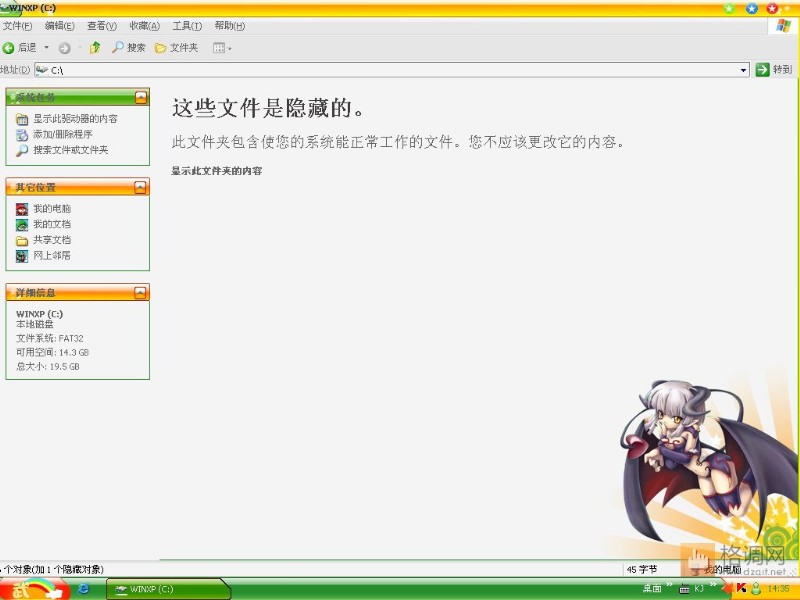The height and width of the screenshot is (600, 800).
Task: Click the 转到 Go button
Action: click(x=774, y=69)
